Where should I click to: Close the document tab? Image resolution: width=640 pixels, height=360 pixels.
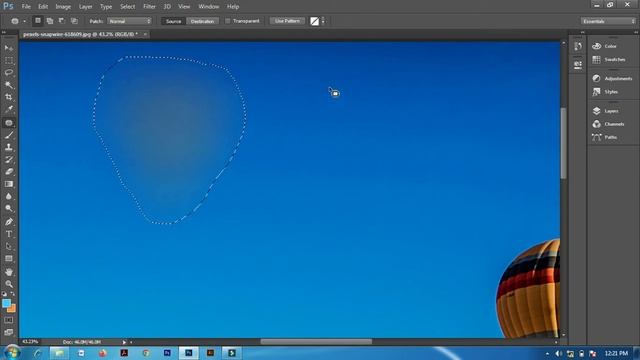[145, 34]
